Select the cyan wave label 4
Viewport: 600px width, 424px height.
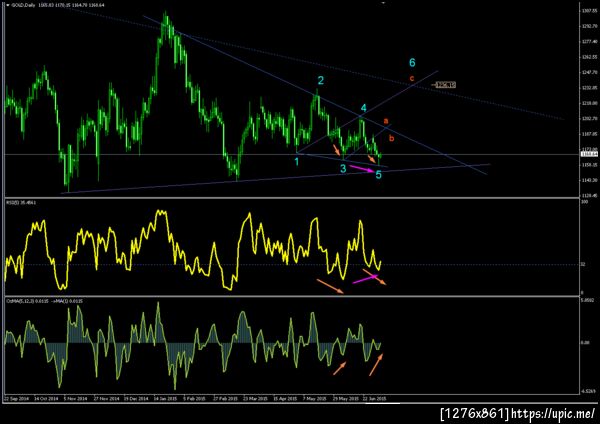(x=364, y=108)
